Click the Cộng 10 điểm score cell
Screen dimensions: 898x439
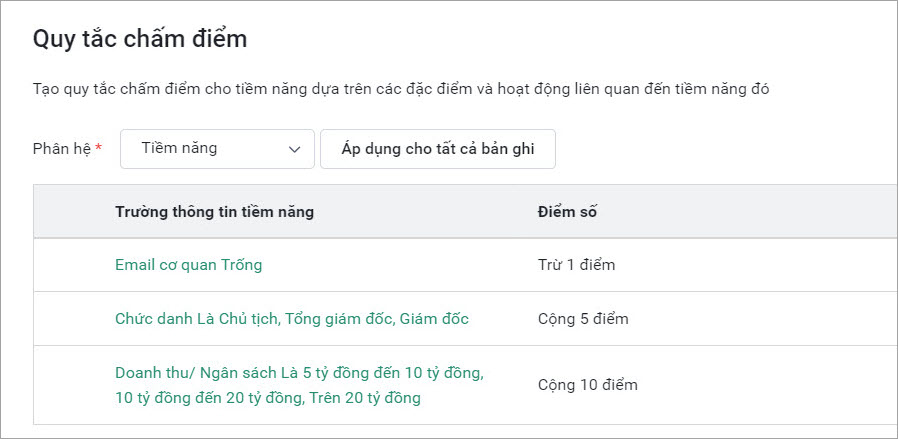(x=588, y=385)
